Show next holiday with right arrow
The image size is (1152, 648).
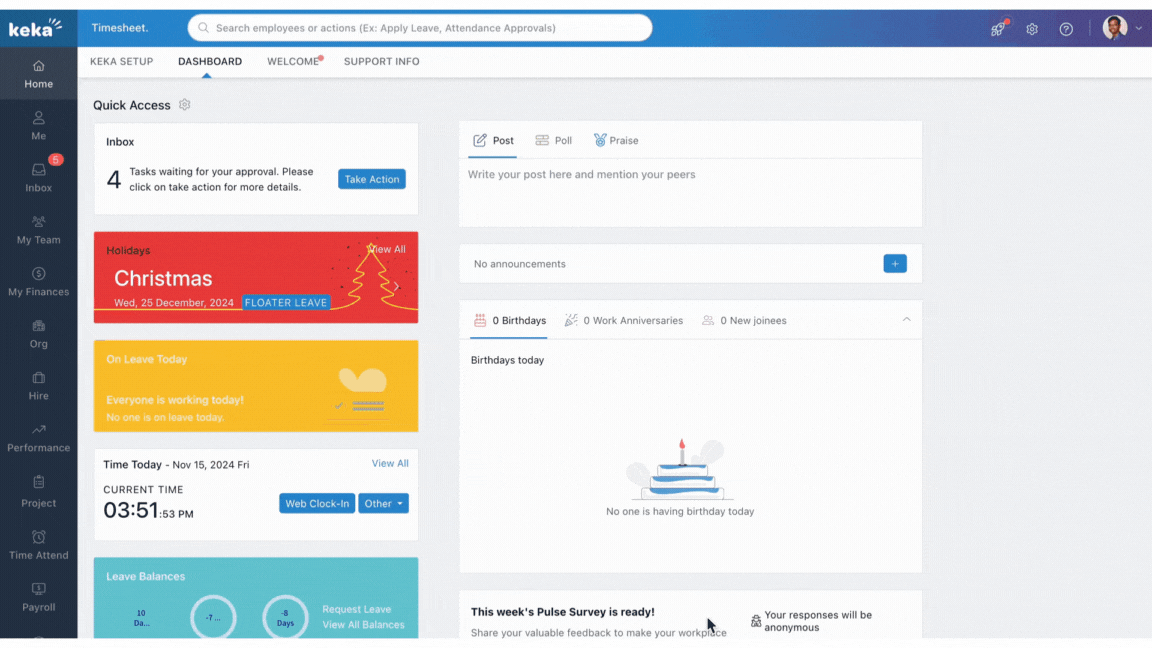397,286
